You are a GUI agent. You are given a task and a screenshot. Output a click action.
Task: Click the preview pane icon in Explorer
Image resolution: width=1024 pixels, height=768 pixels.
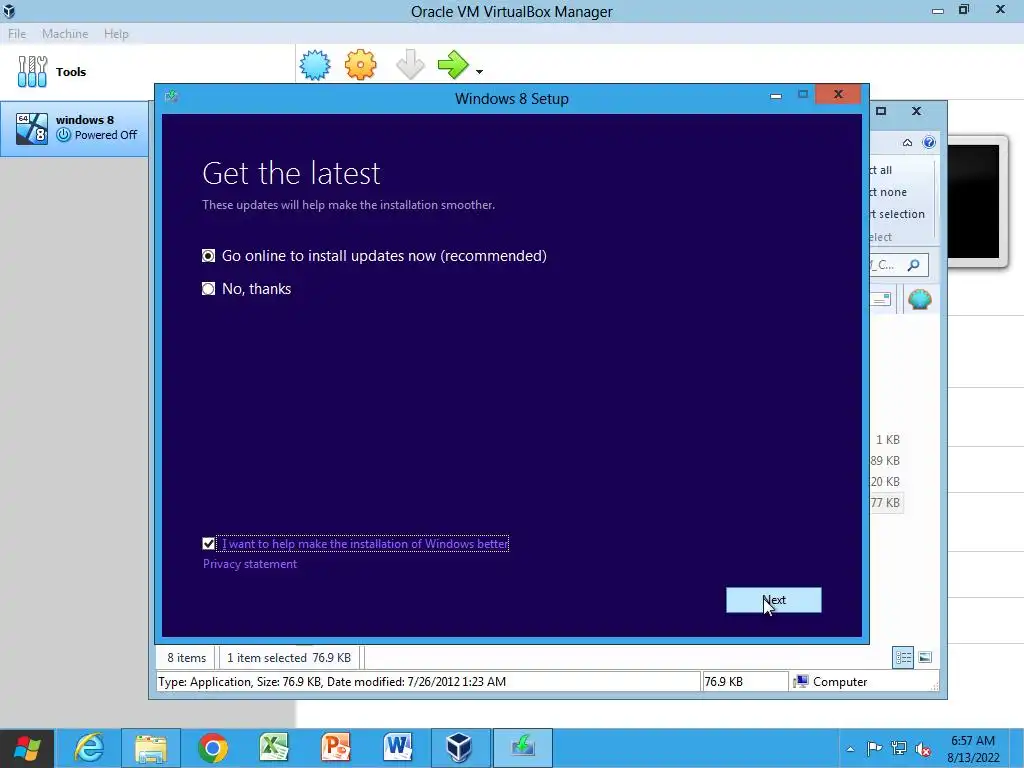(882, 299)
